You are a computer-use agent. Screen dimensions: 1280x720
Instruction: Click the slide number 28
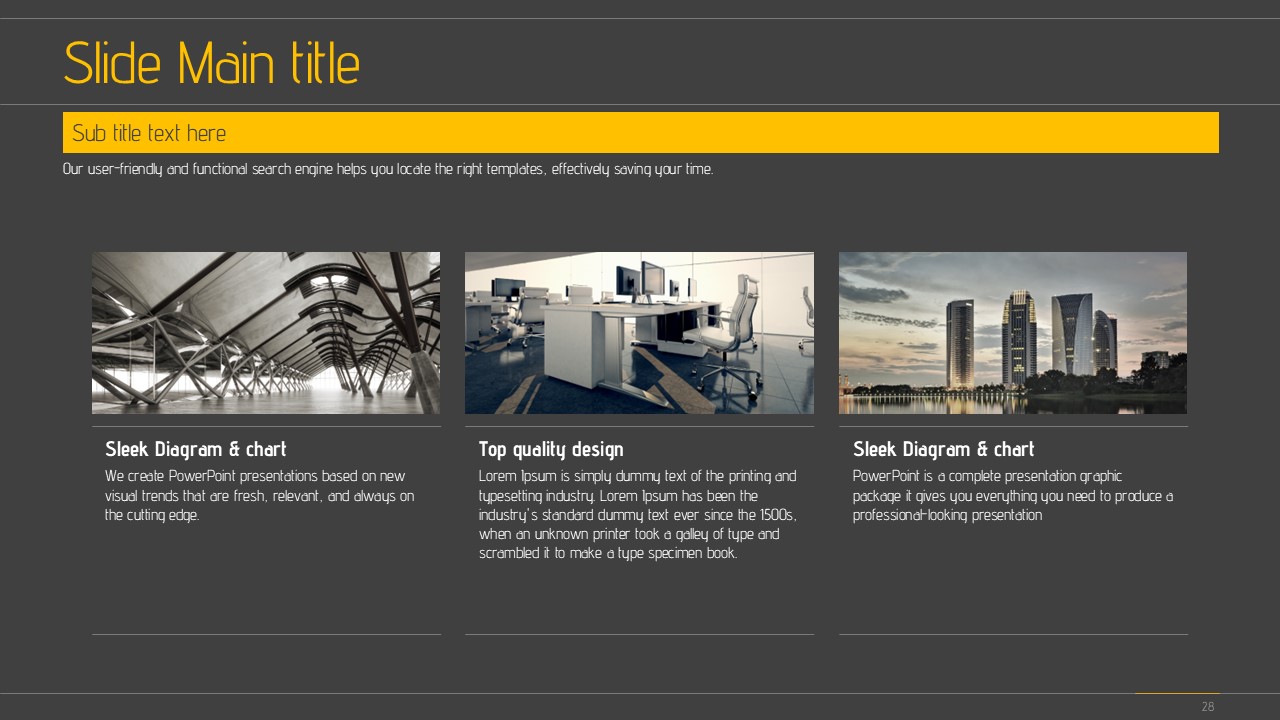pyautogui.click(x=1207, y=707)
